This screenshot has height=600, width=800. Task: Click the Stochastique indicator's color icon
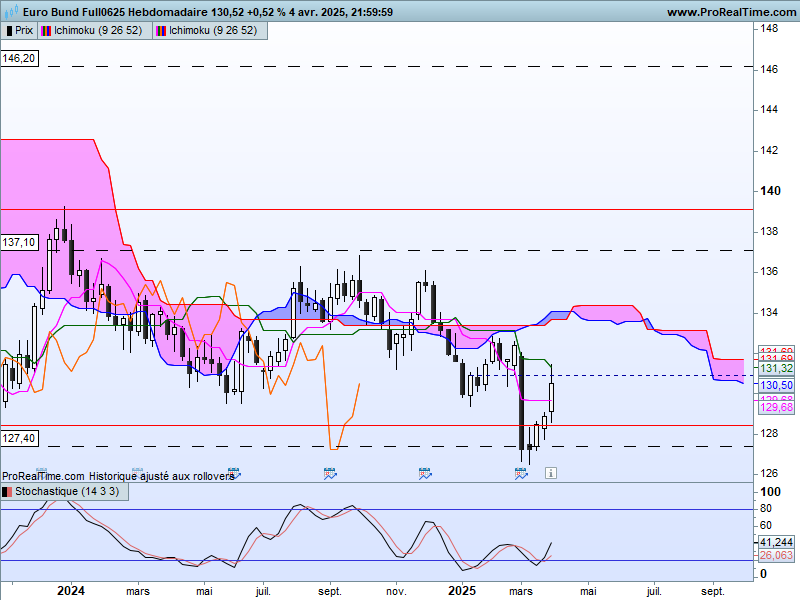coord(7,492)
